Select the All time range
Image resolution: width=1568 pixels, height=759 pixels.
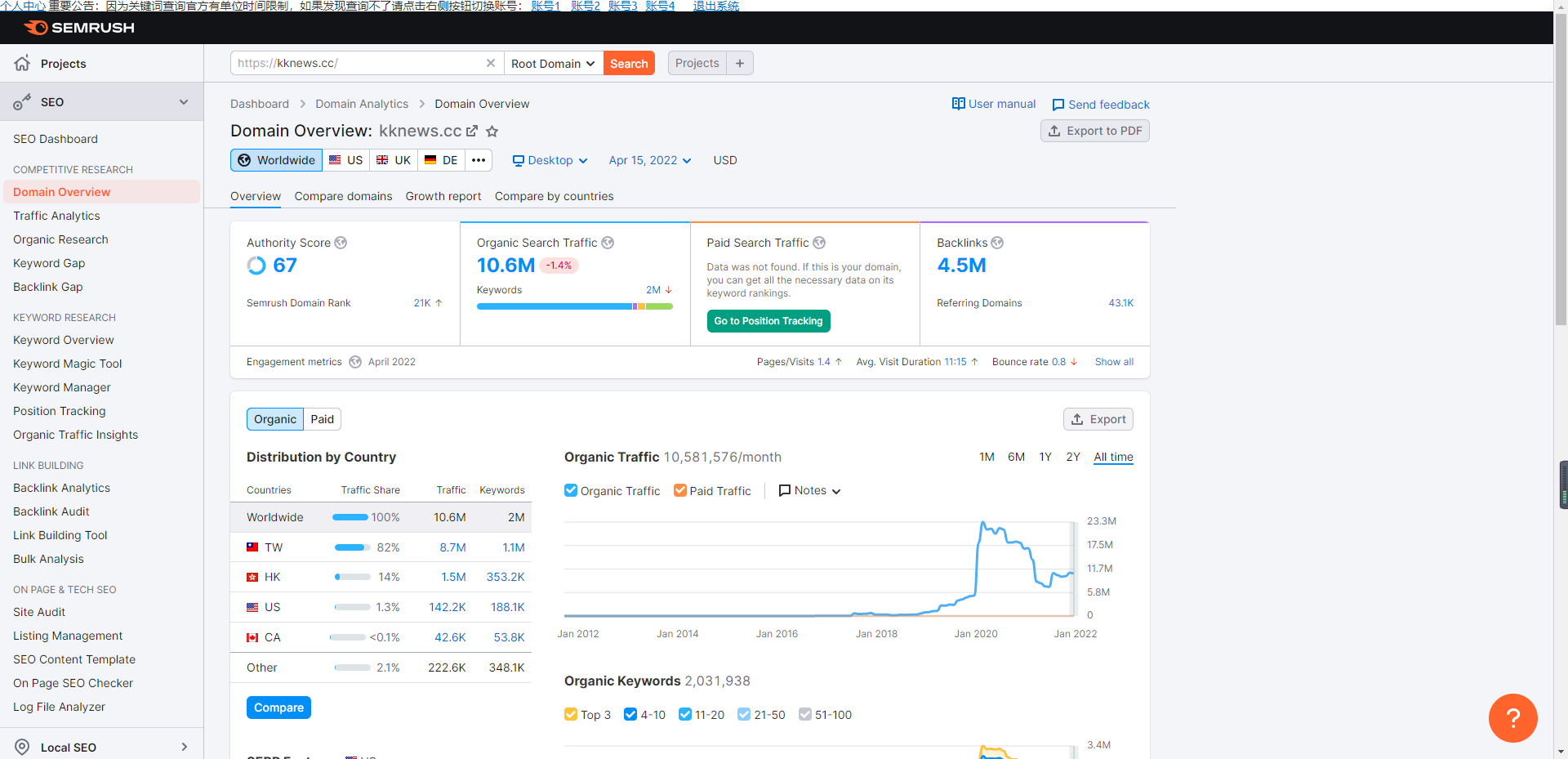[x=1113, y=457]
